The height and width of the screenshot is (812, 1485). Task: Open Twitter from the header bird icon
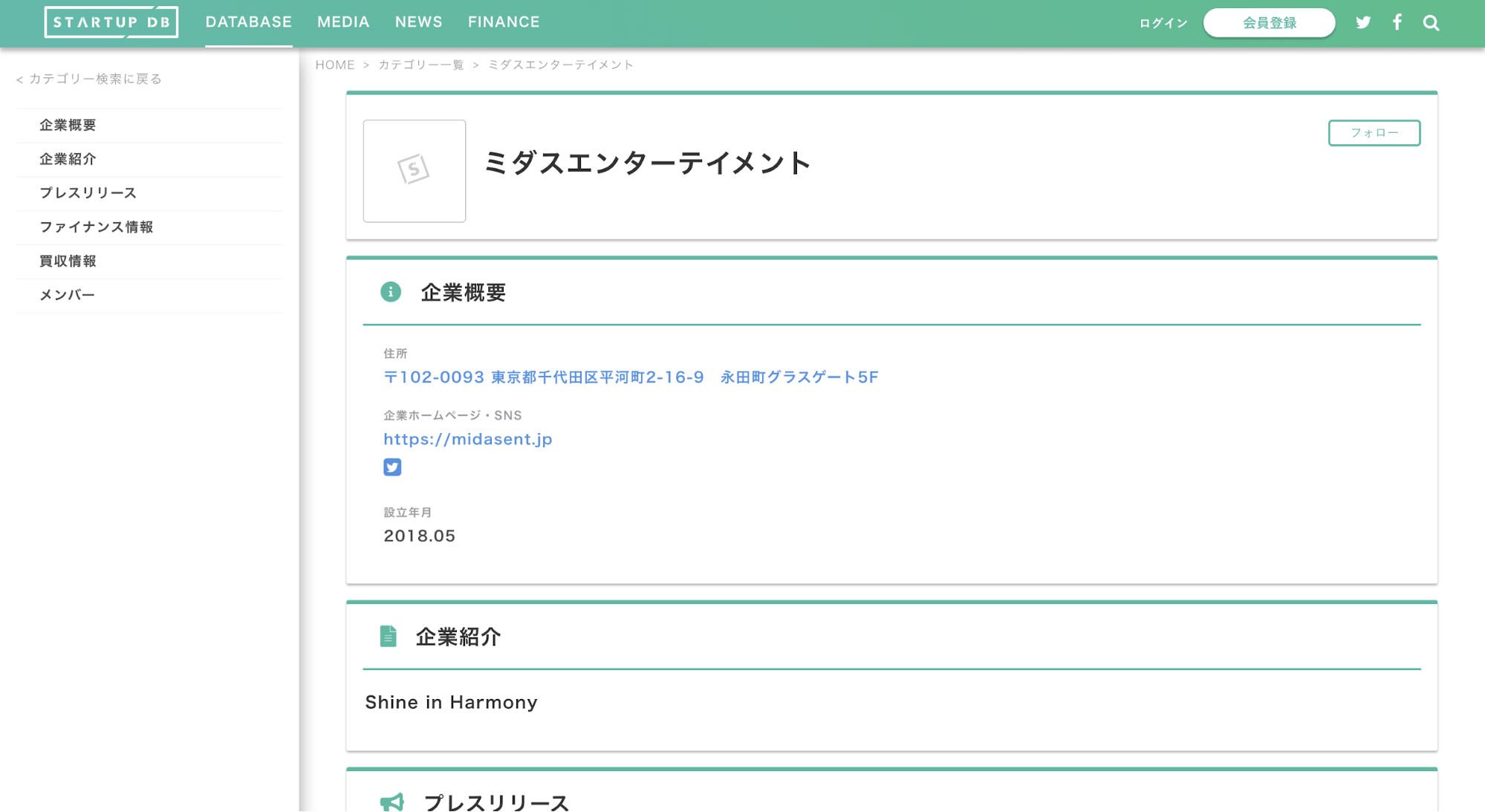pyautogui.click(x=1363, y=22)
